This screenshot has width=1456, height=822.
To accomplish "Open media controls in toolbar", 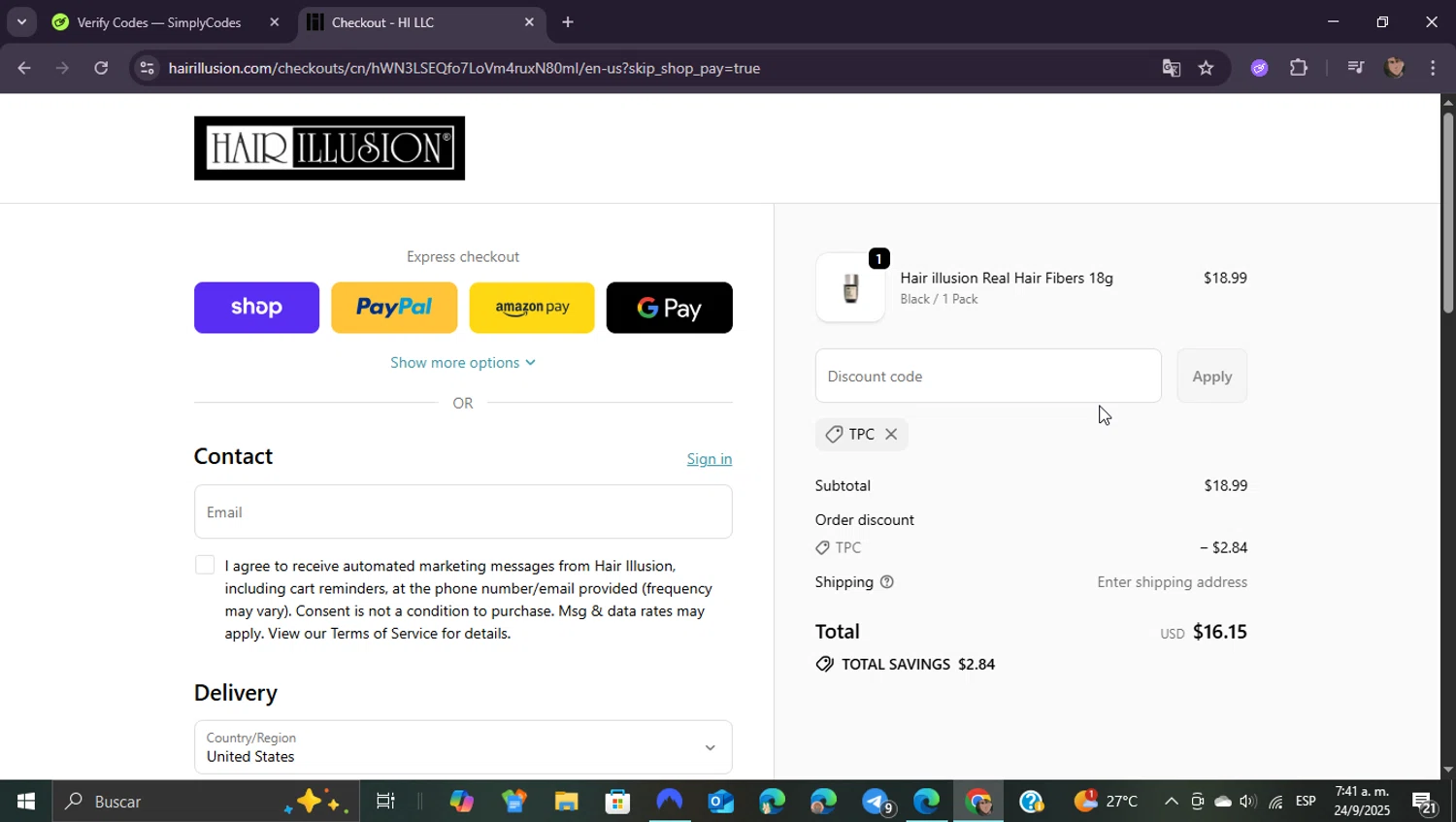I will [x=1355, y=68].
